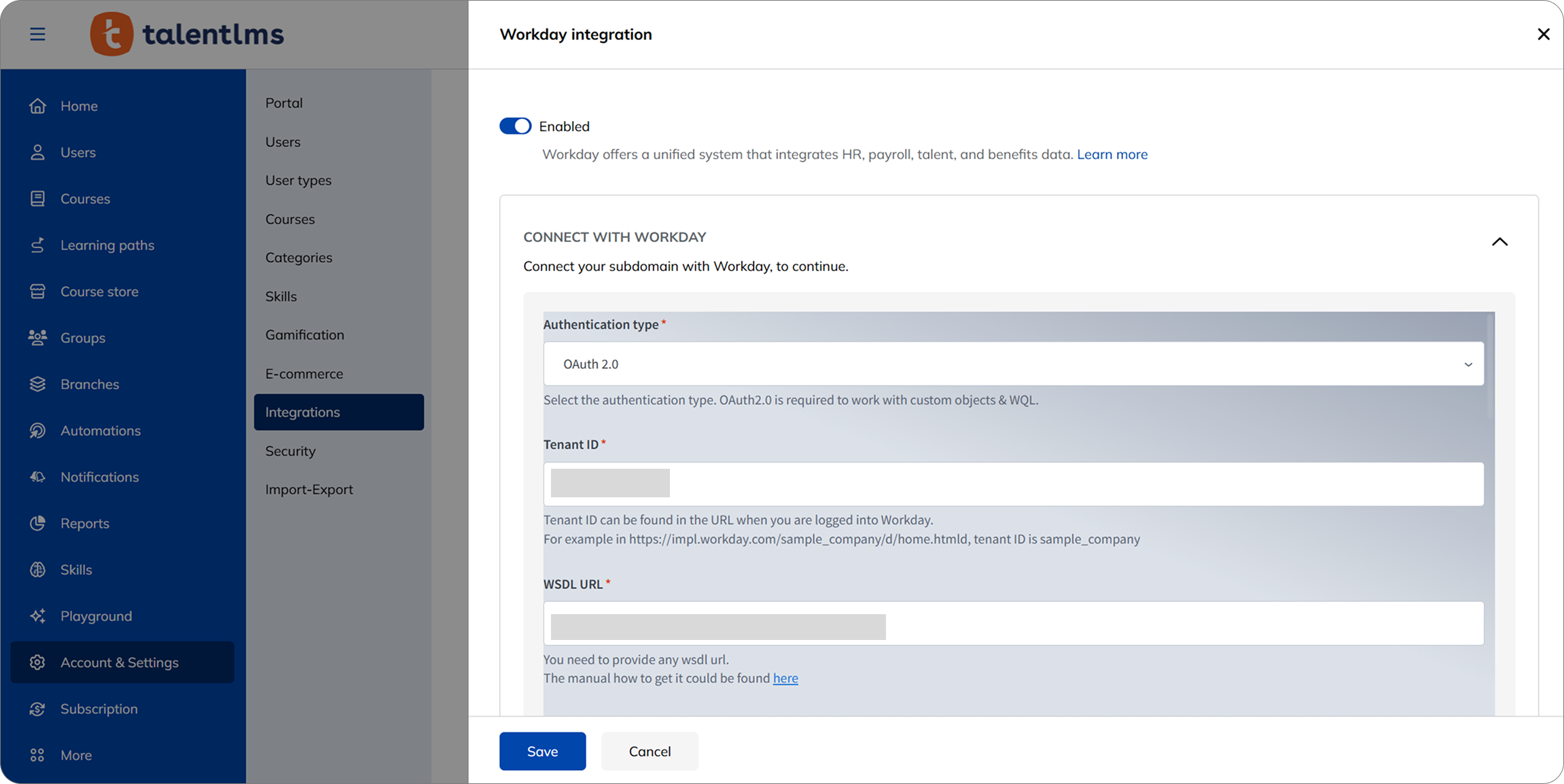Click the 'CONNECT WITH WORKDAY' heading
Image resolution: width=1564 pixels, height=784 pixels.
click(x=615, y=237)
